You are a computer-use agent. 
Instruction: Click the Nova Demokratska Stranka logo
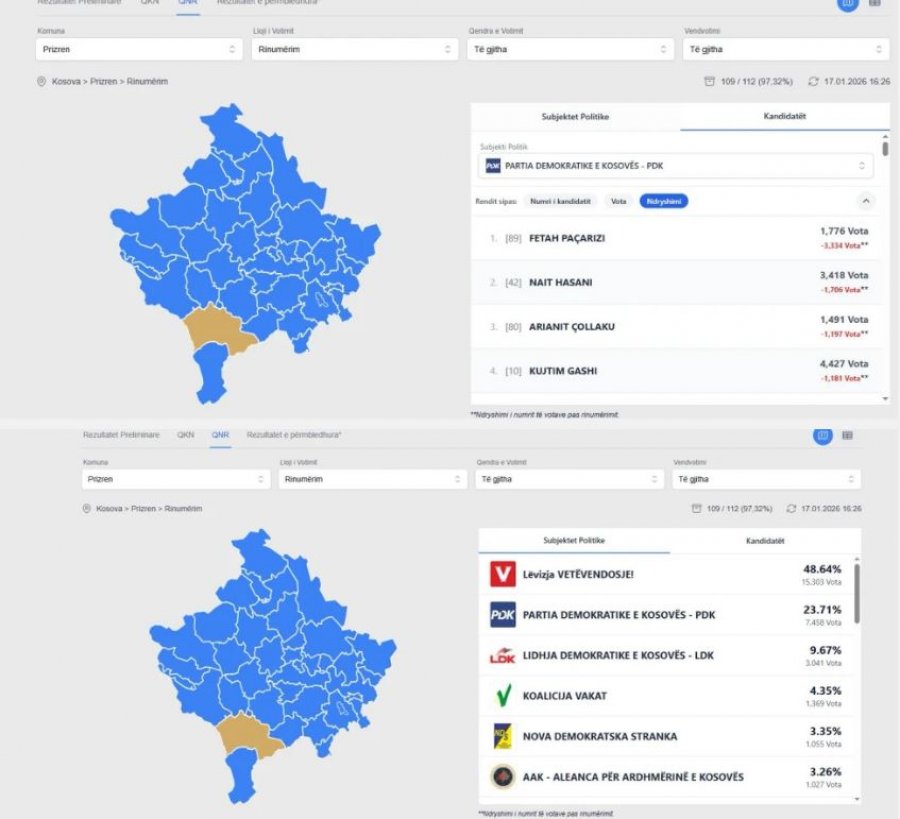click(502, 736)
